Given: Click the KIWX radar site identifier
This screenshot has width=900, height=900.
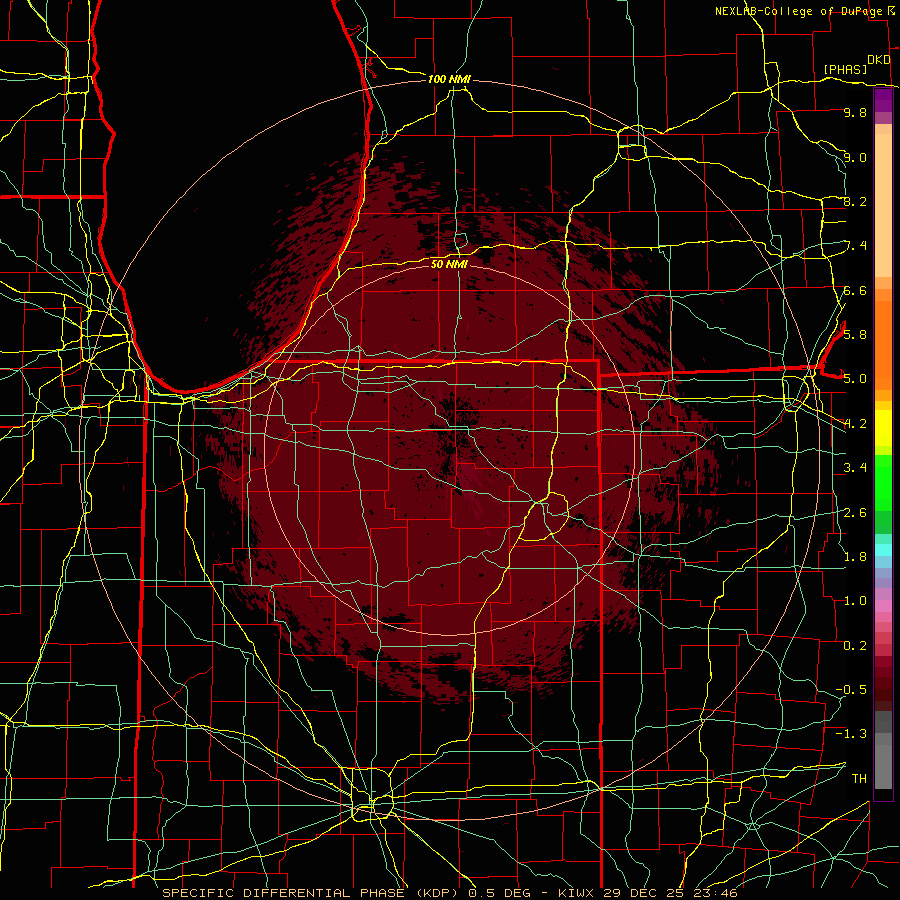Looking at the screenshot, I should [x=576, y=893].
